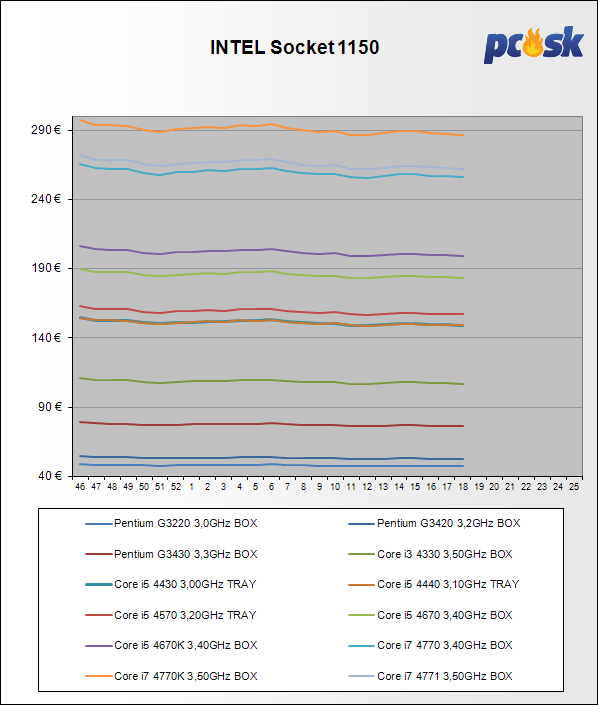Click week 46 on the horizontal axis
Image resolution: width=598 pixels, height=705 pixels.
pyautogui.click(x=80, y=486)
